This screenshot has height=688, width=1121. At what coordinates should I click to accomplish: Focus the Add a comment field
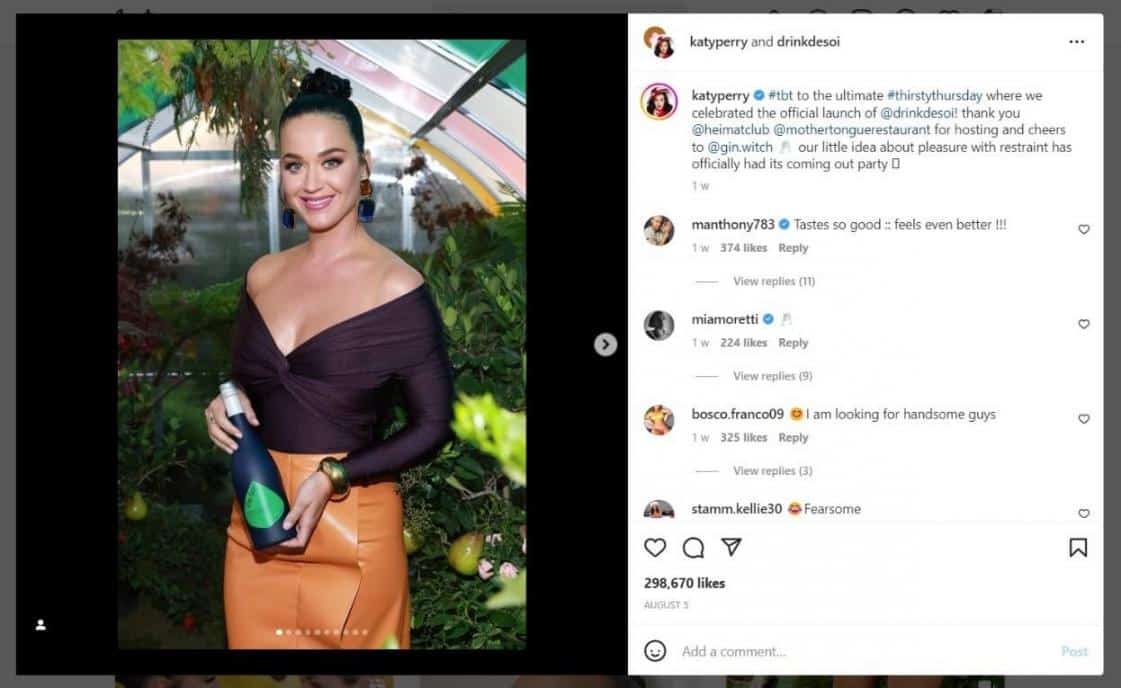coord(865,651)
